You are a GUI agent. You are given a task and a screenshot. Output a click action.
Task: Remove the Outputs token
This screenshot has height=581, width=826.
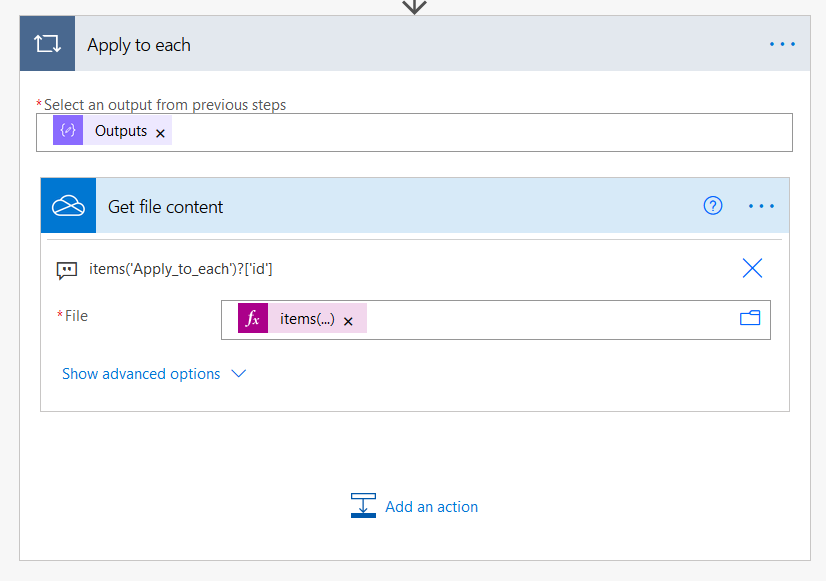(160, 133)
